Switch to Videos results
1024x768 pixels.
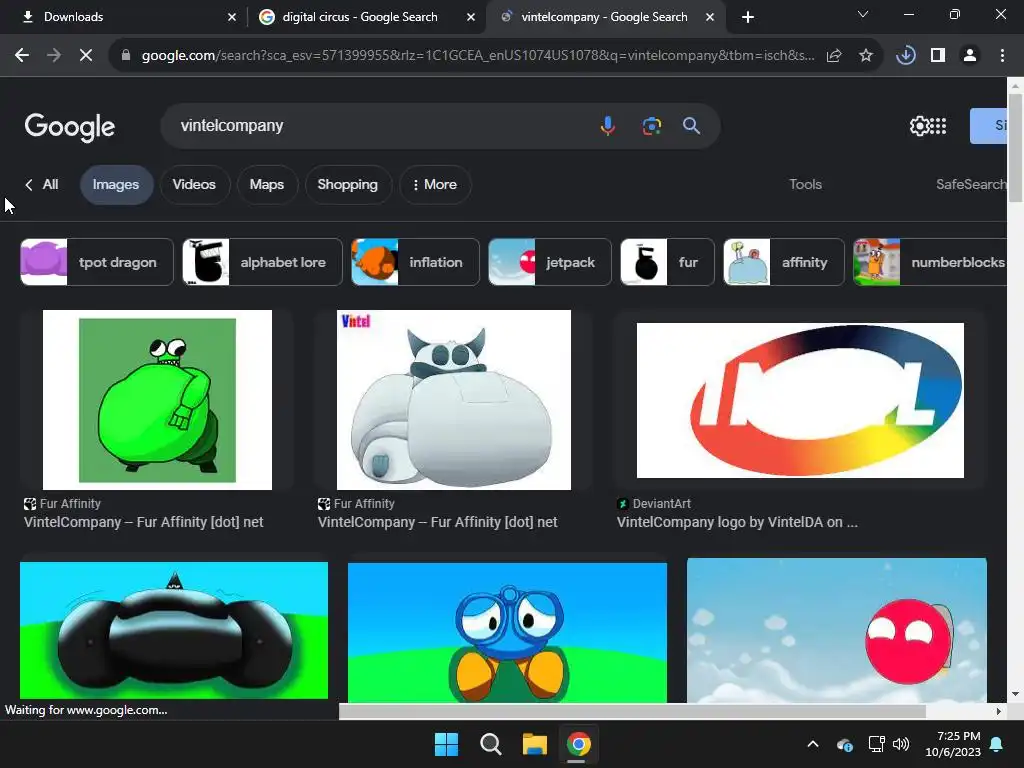[194, 185]
